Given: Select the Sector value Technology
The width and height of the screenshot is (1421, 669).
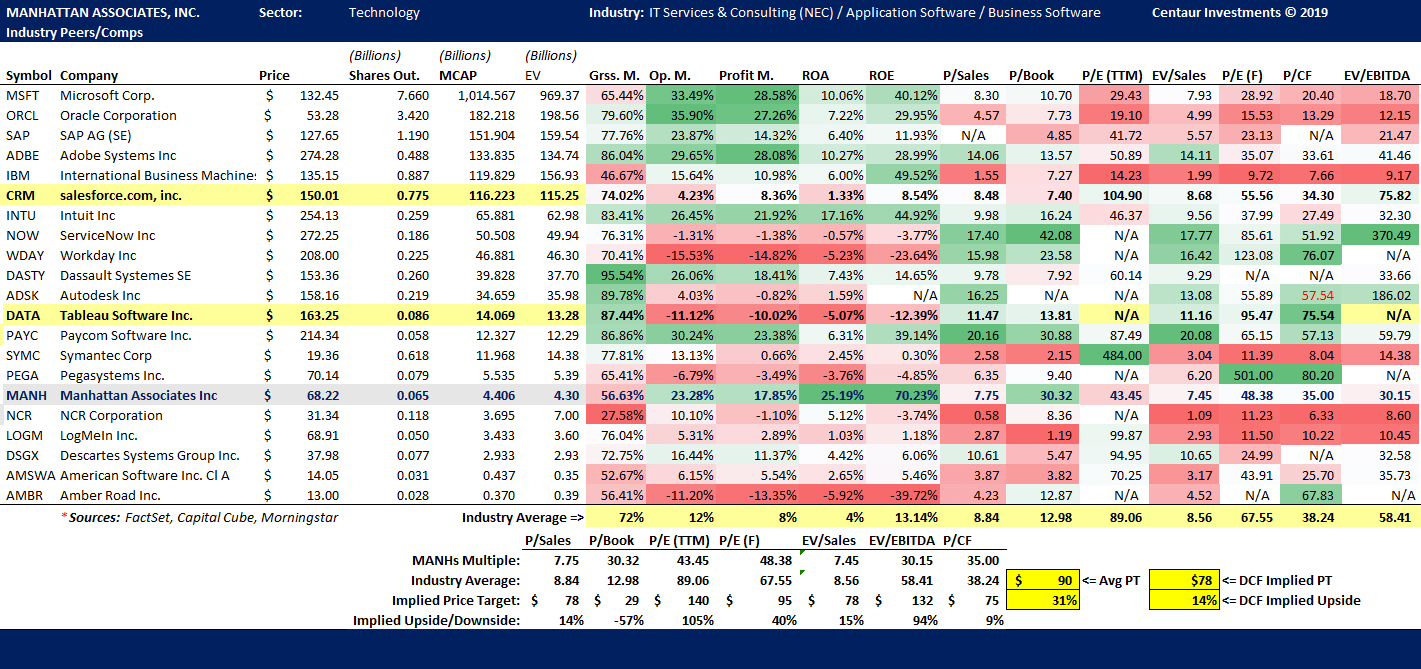Looking at the screenshot, I should point(384,13).
